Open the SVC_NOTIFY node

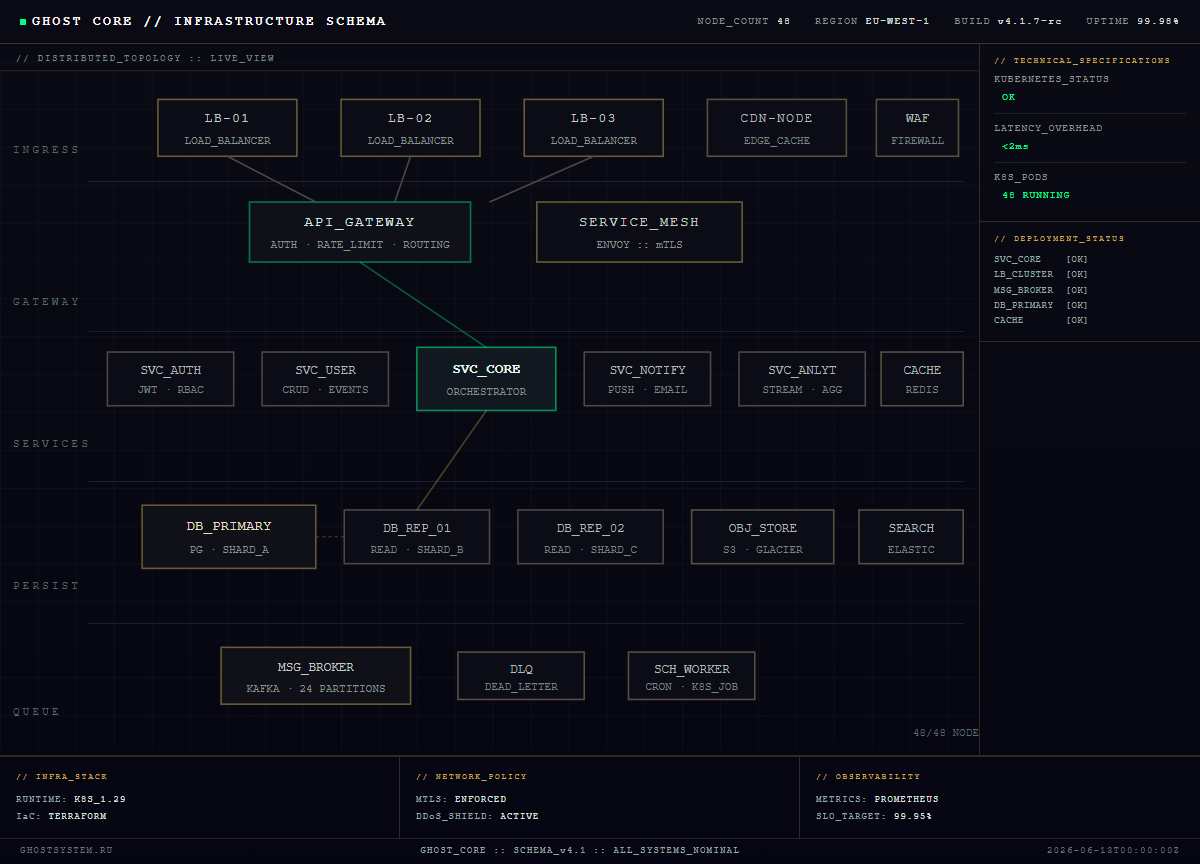pyautogui.click(x=647, y=379)
